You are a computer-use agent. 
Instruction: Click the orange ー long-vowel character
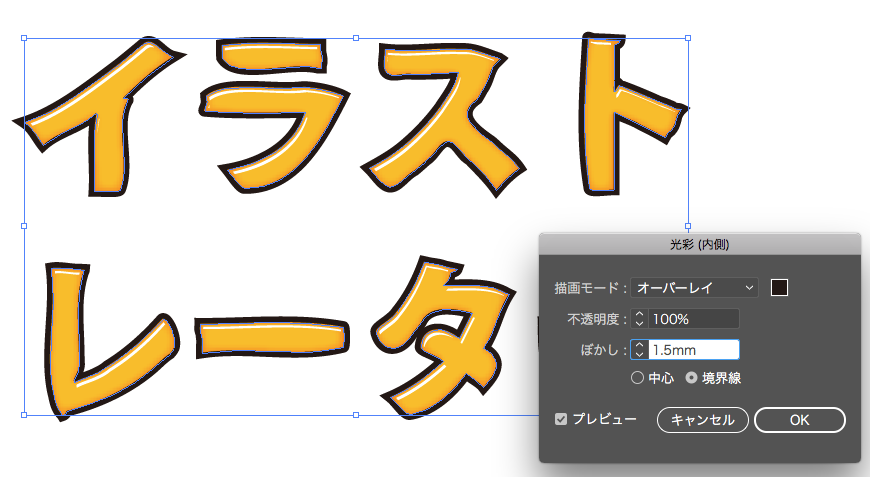coord(272,338)
